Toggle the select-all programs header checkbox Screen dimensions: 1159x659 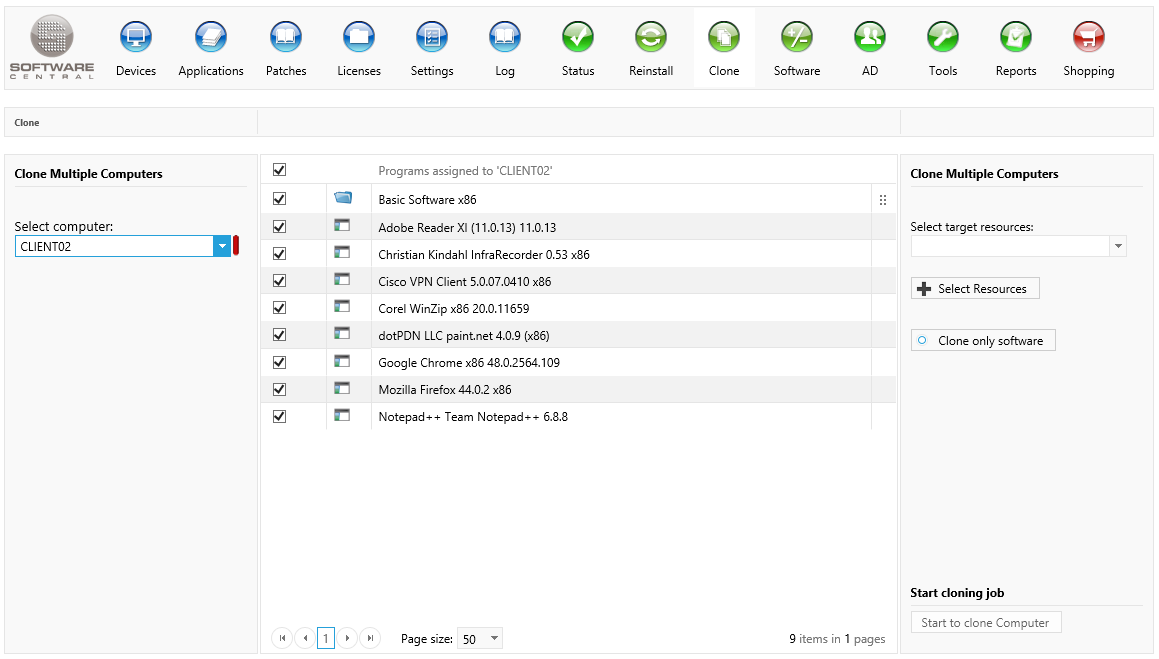point(280,171)
